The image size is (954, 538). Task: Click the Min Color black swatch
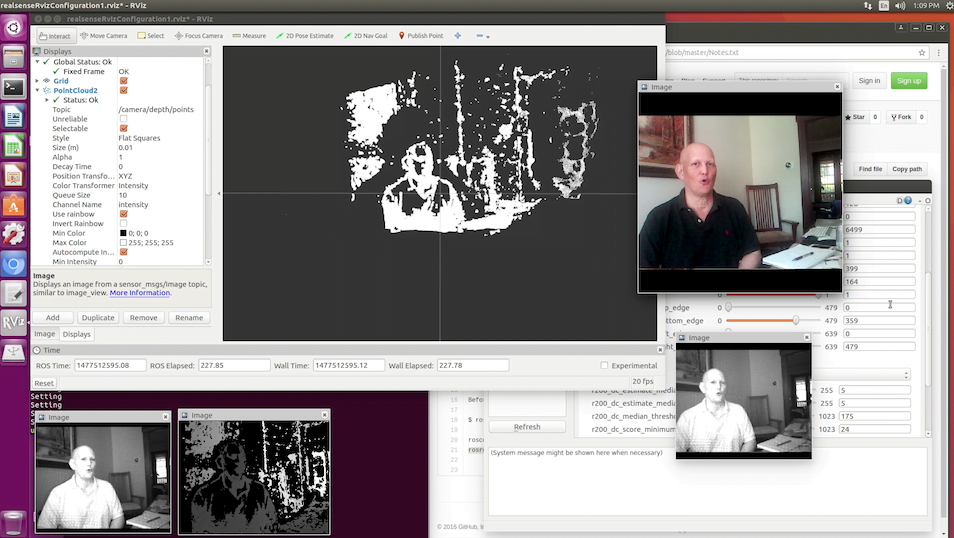click(123, 233)
